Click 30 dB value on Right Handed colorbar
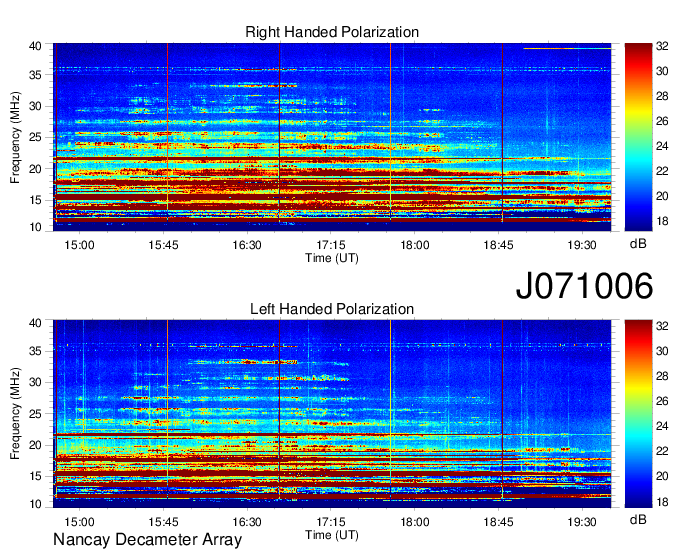Viewport: 680px width, 552px height. click(x=663, y=71)
